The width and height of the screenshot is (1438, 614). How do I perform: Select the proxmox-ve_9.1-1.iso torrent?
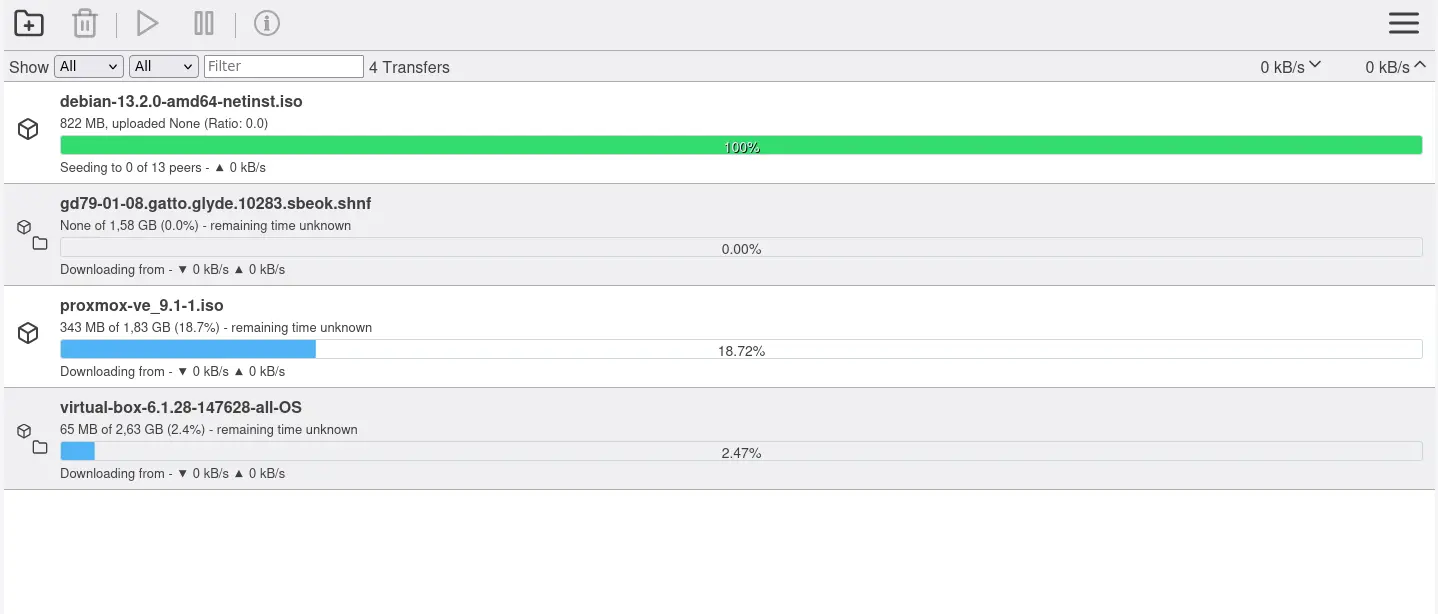141,305
